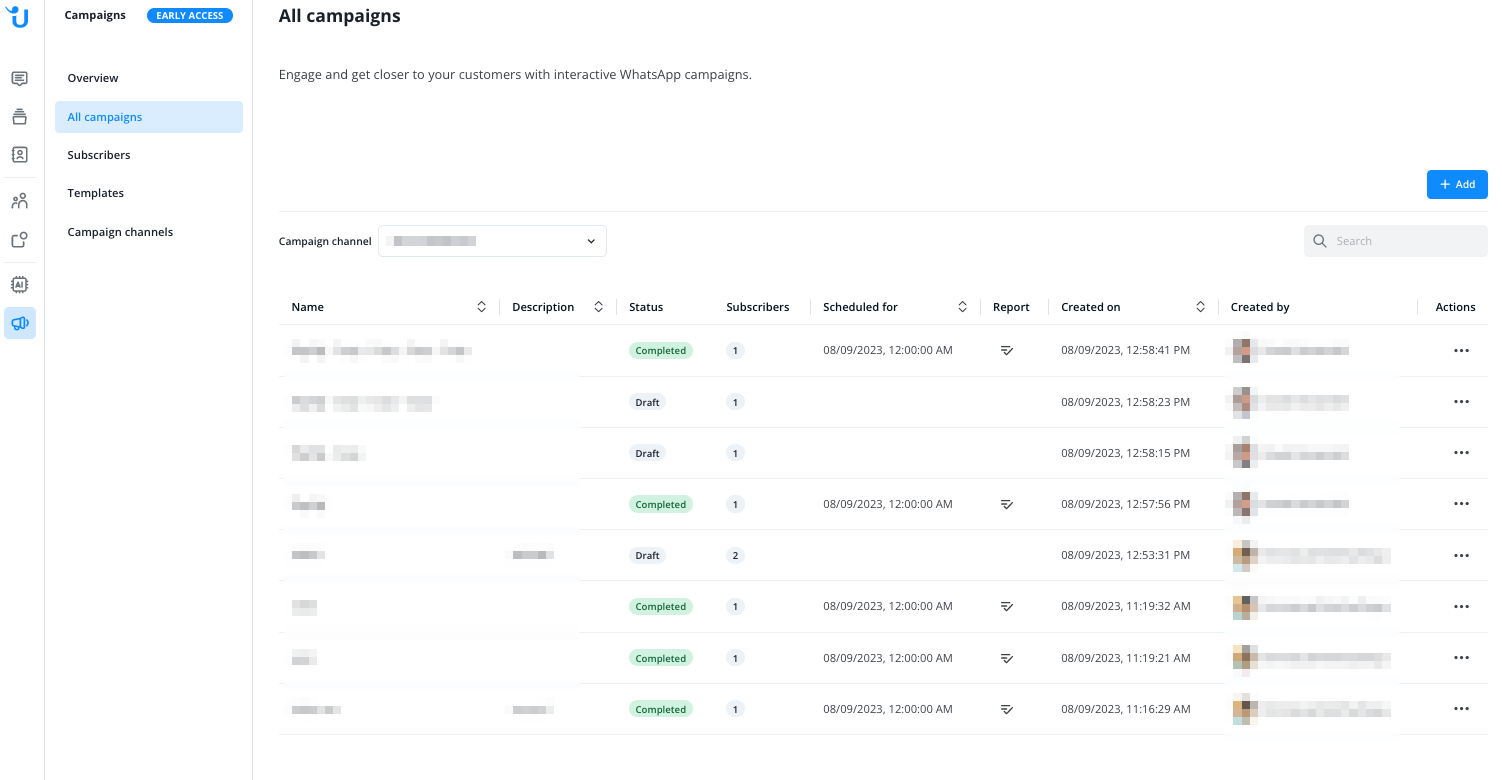This screenshot has width=1502, height=780.
Task: Open Templates in the side menu
Action: click(96, 193)
